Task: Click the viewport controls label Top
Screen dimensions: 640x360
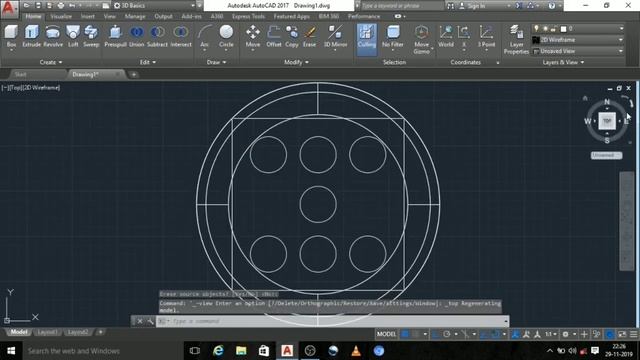Action: pyautogui.click(x=15, y=87)
